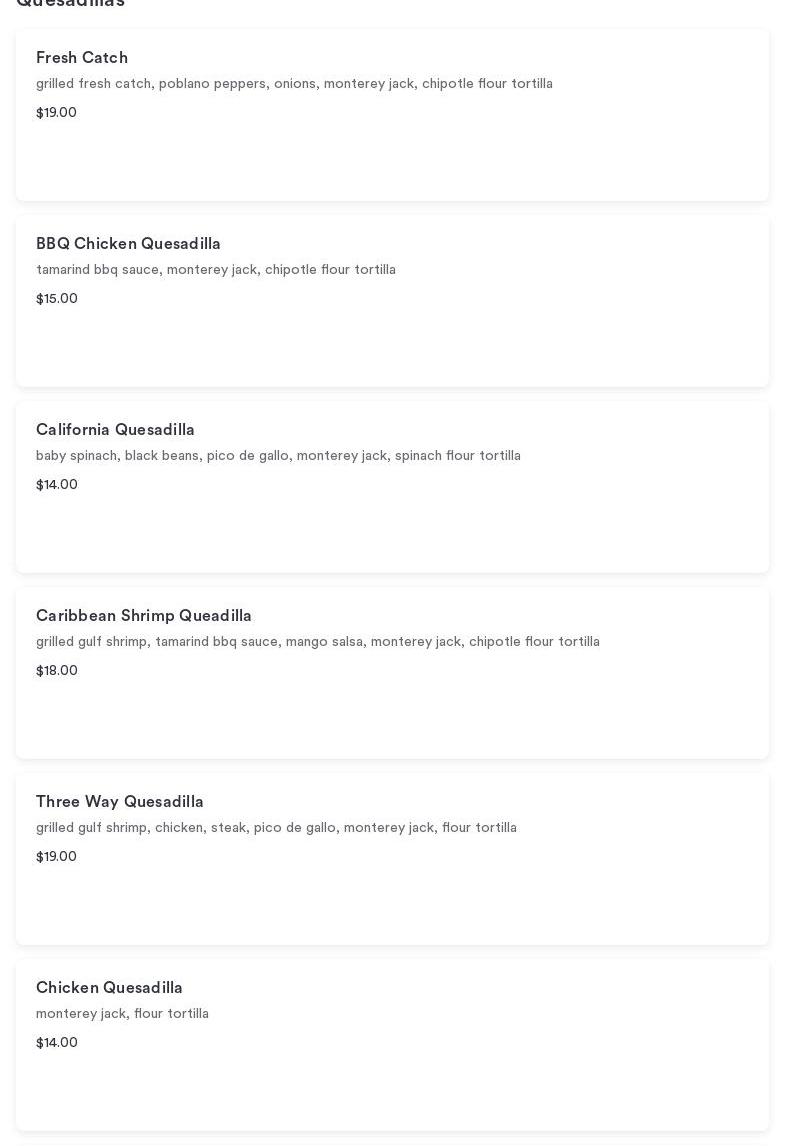
Task: Open the California Quesadilla item
Action: [x=115, y=430]
